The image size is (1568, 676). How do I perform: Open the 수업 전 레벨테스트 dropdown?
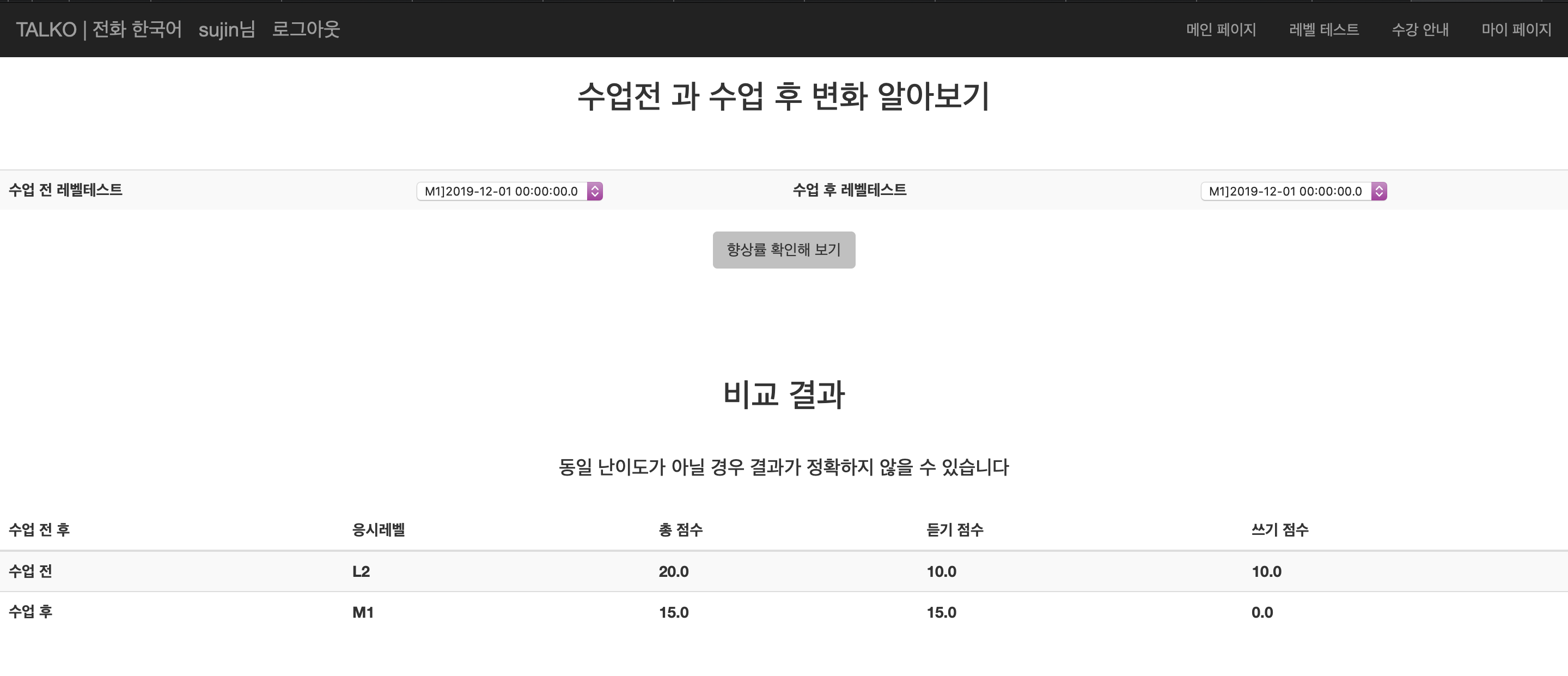tap(509, 191)
